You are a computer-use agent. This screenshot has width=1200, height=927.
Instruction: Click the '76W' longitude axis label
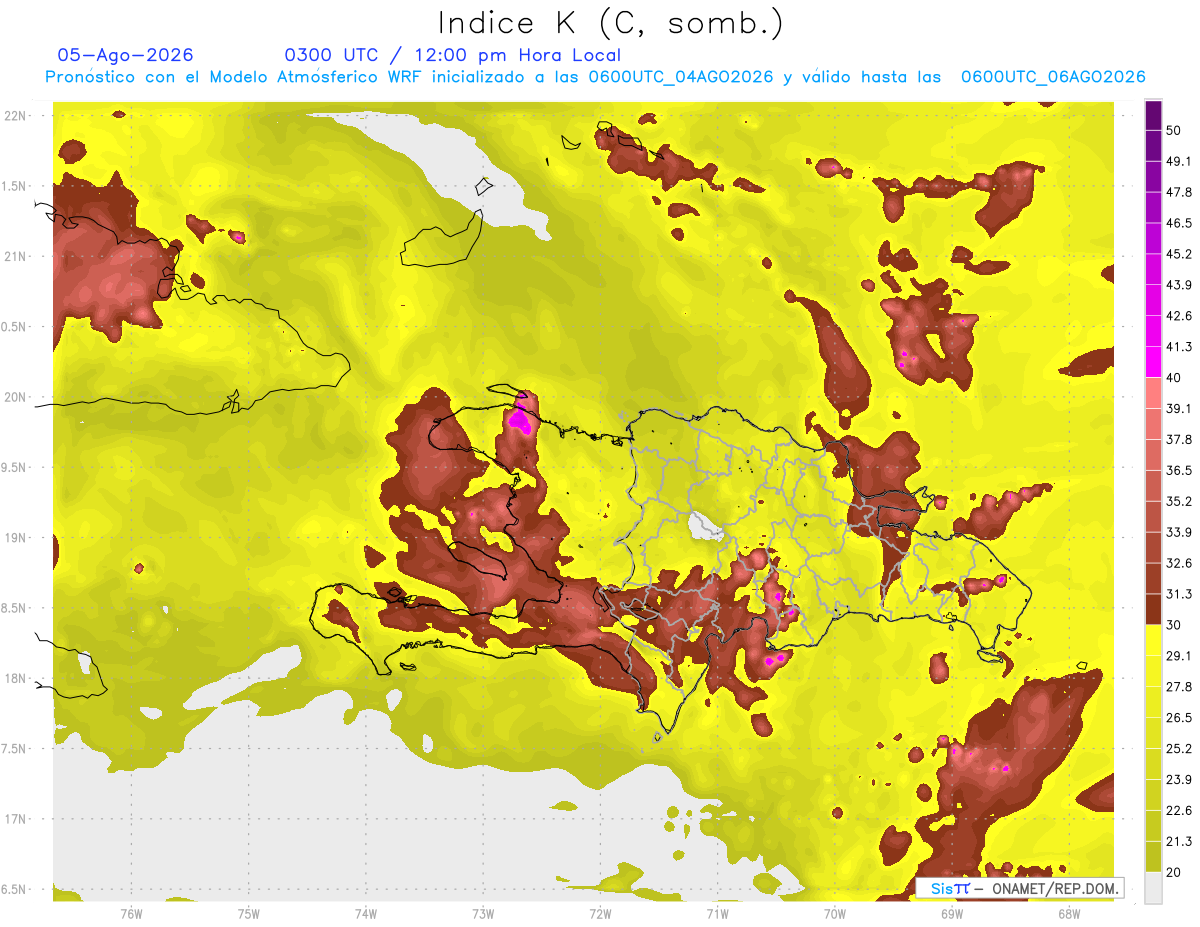tap(131, 914)
